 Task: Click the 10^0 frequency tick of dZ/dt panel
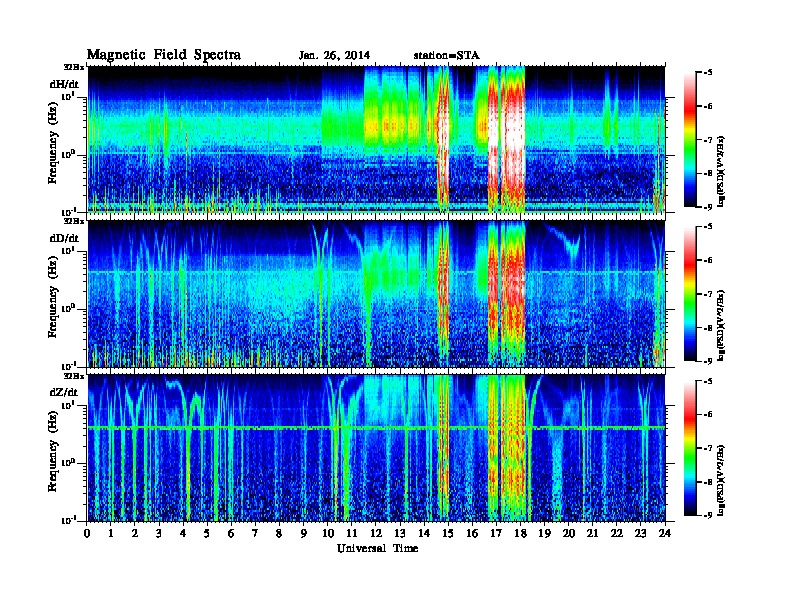click(70, 463)
